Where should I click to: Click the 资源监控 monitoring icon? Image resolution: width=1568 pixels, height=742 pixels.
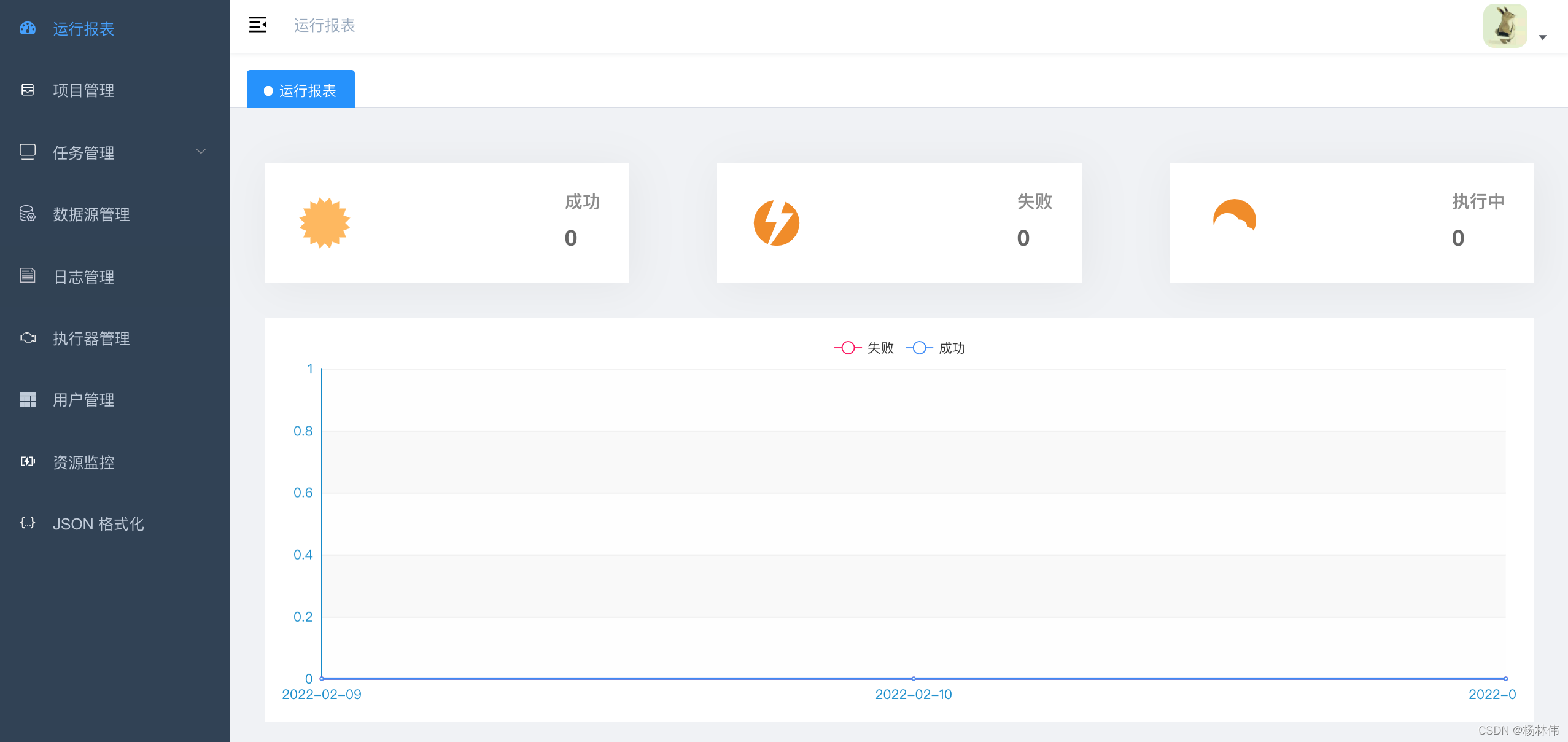28,462
